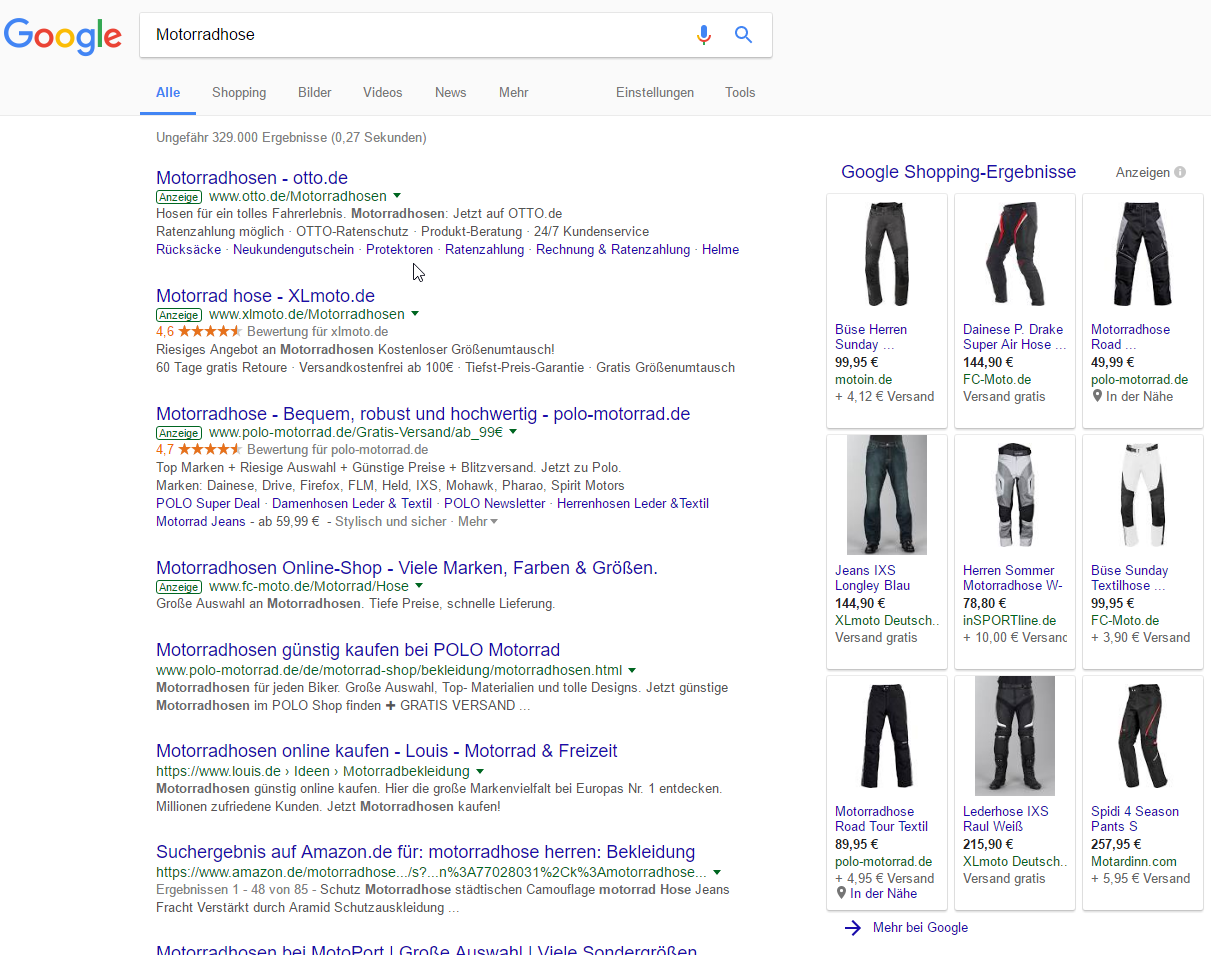Click the Google logo
1211x955 pixels.
pos(63,36)
